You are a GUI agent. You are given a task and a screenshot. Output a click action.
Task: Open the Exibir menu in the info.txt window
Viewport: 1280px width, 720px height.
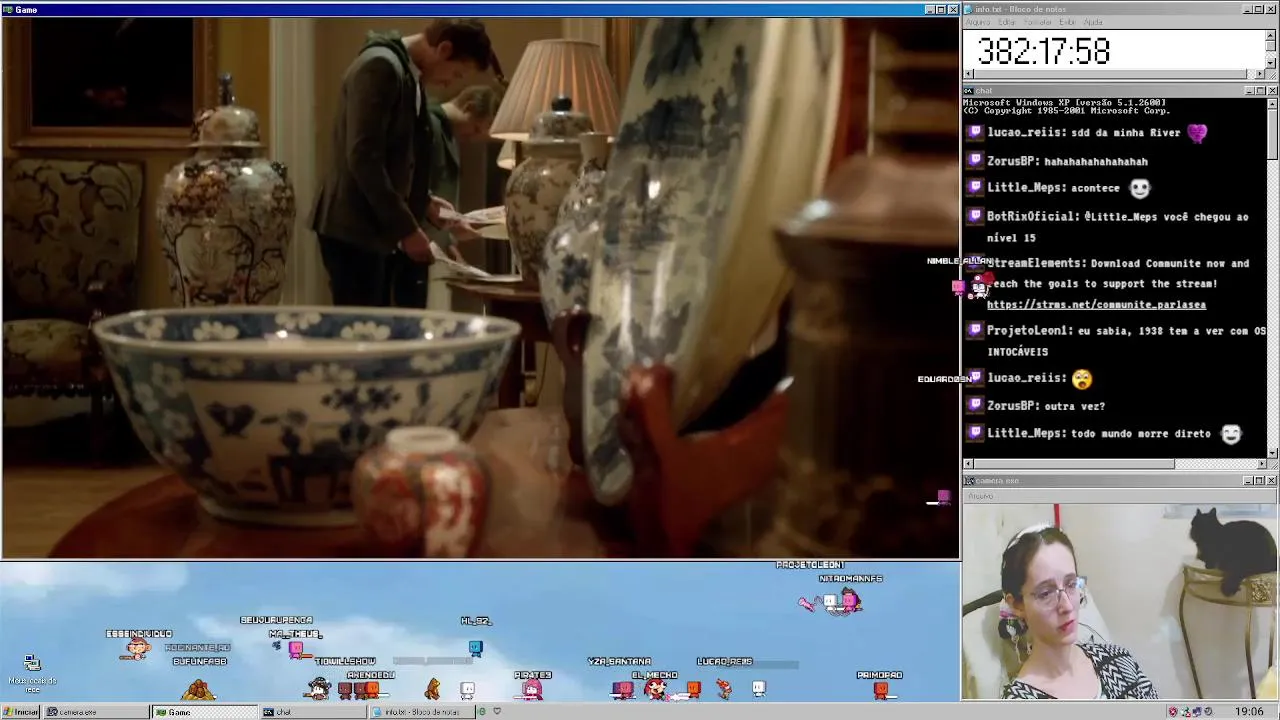pos(1068,22)
